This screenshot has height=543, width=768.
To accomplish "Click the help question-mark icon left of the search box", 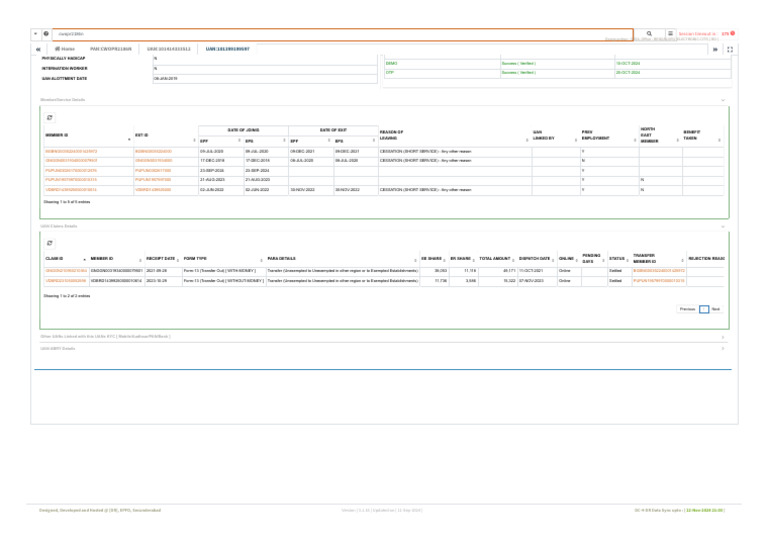I will (46, 34).
